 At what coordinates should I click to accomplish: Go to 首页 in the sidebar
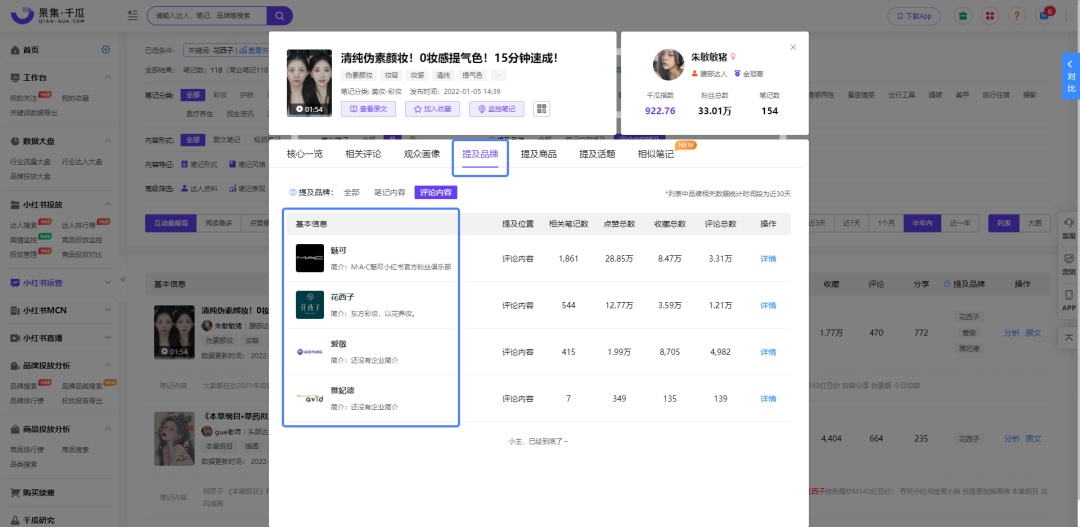point(31,50)
